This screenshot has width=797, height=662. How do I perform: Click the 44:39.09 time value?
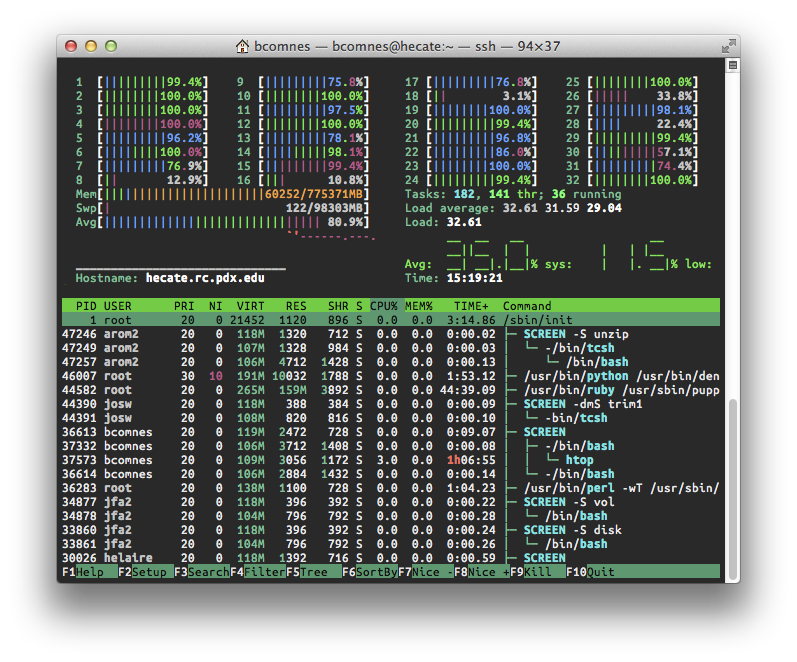468,390
